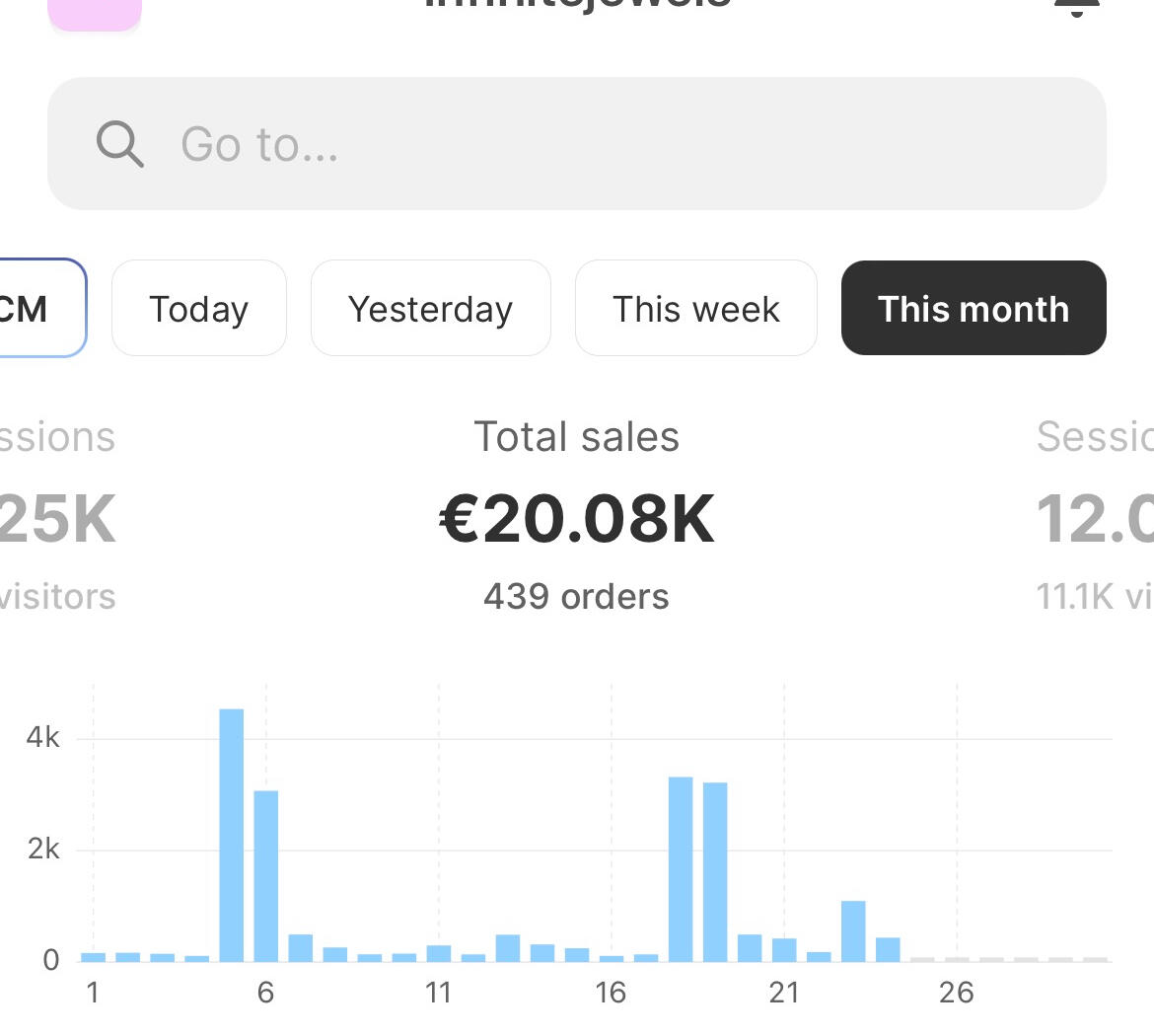Tap the search magnifier icon
The image size is (1154, 1036).
(120, 144)
